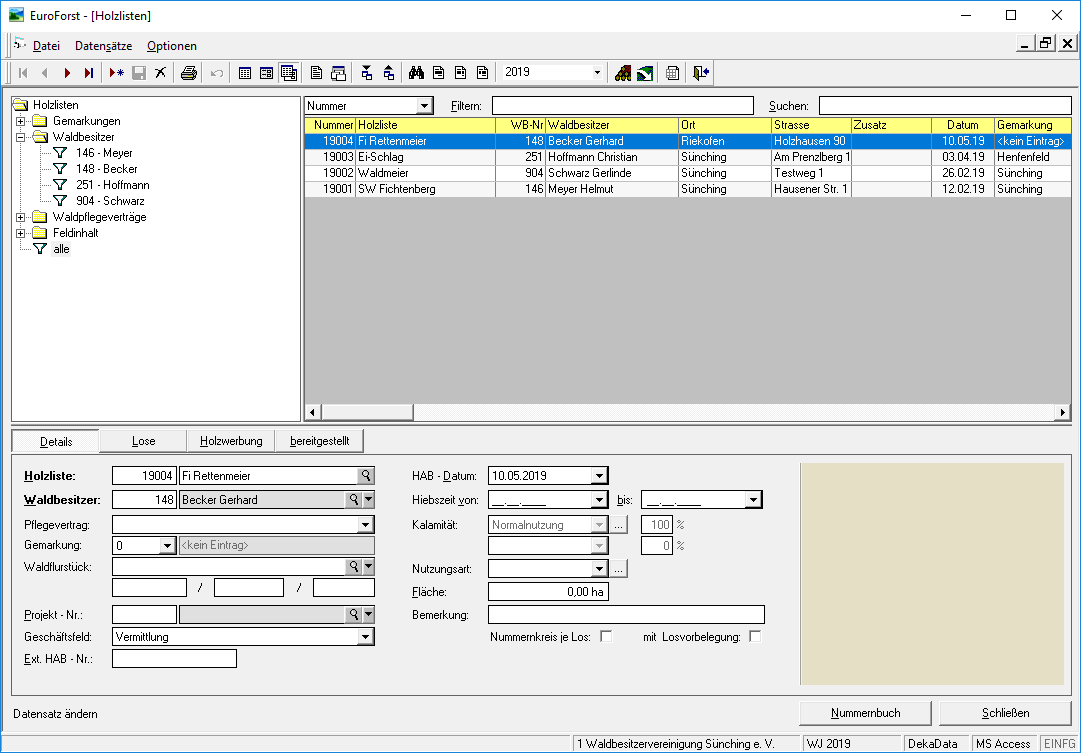Go to next record red arrow

67,72
